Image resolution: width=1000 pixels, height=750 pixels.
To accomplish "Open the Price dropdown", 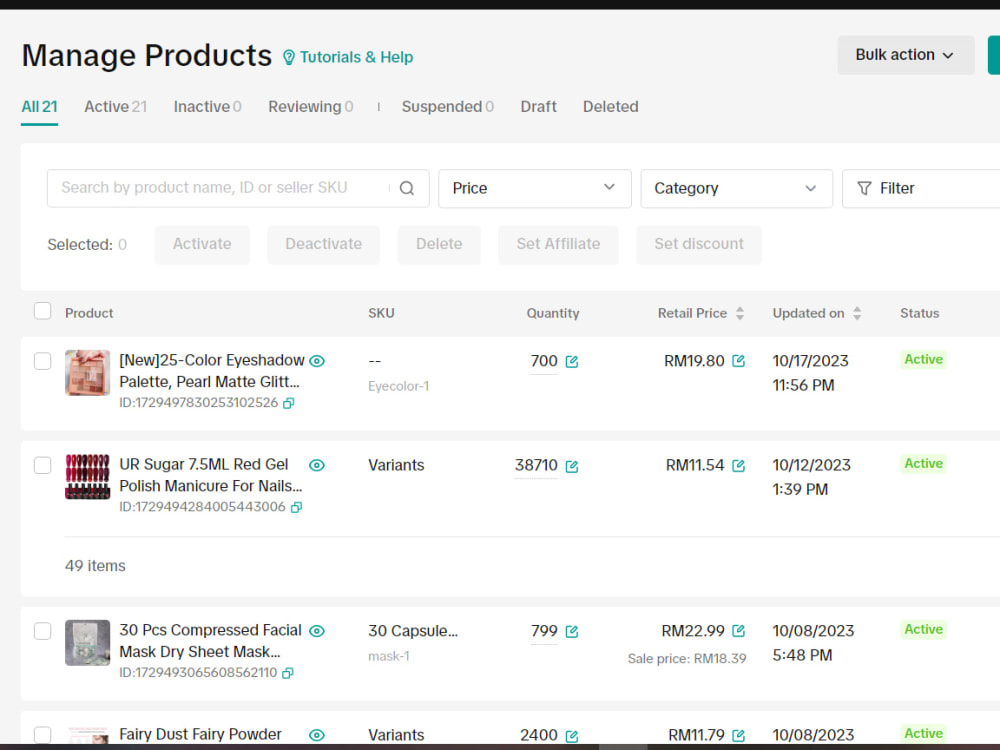I will pos(534,188).
